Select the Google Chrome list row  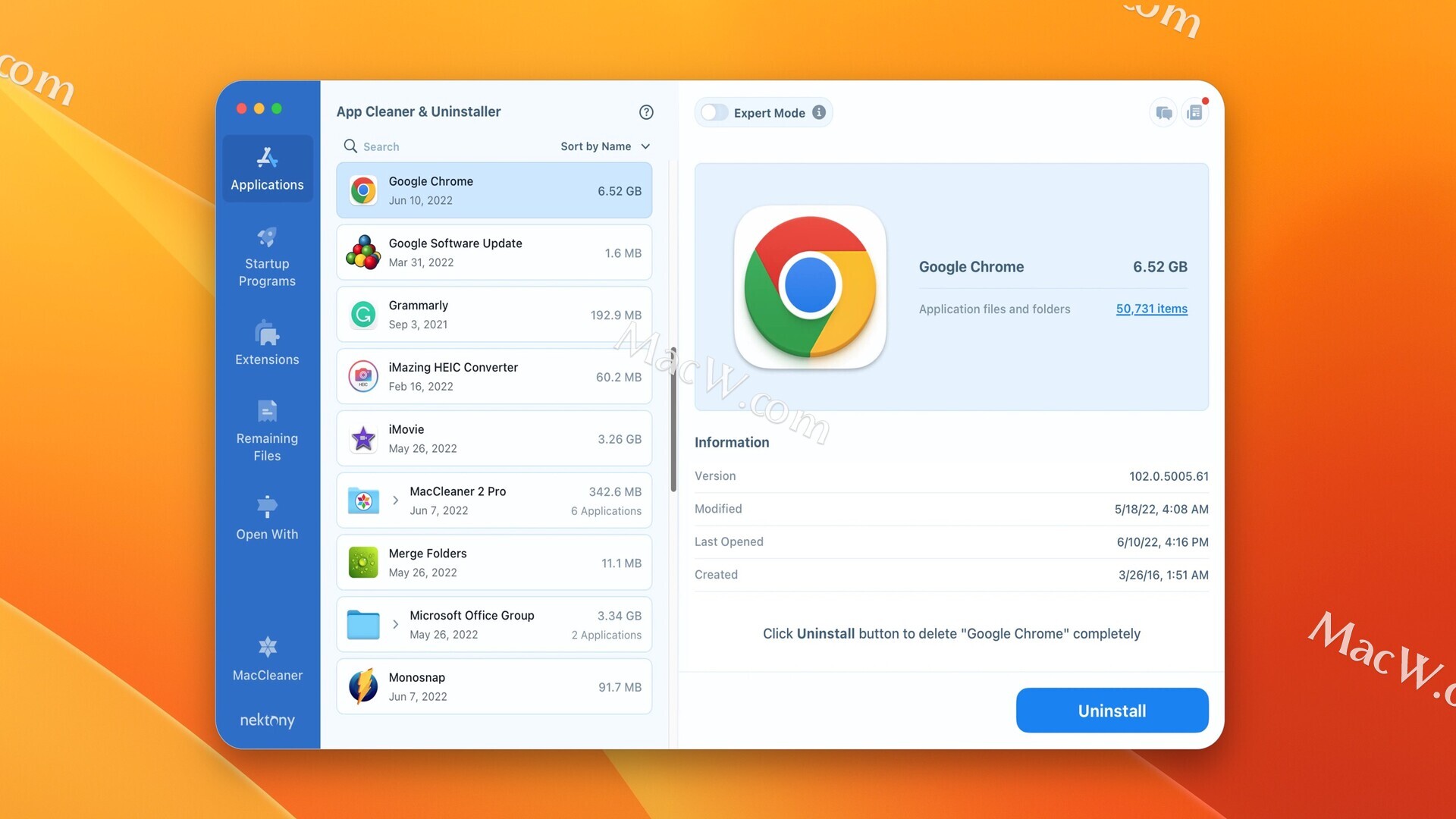(494, 190)
